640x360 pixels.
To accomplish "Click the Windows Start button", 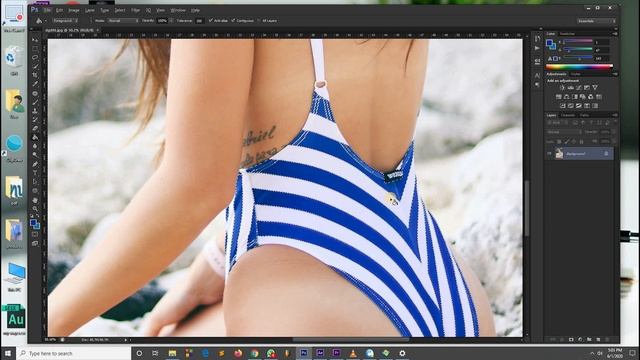I will pyautogui.click(x=8, y=353).
